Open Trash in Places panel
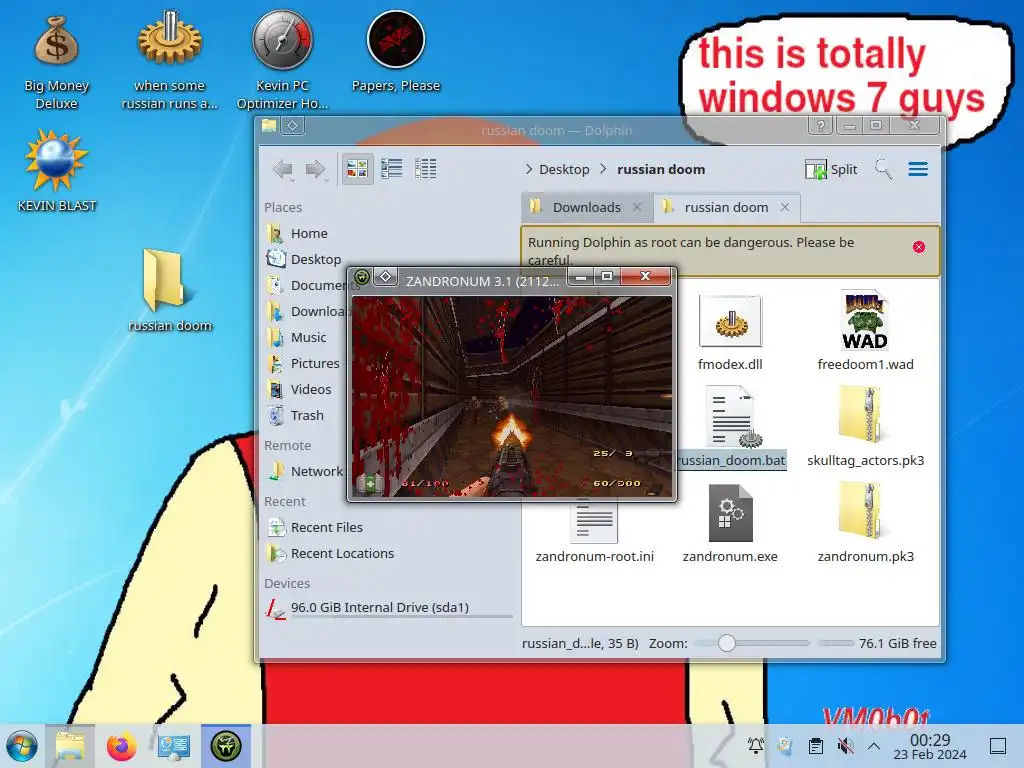This screenshot has width=1024, height=768. (x=305, y=416)
